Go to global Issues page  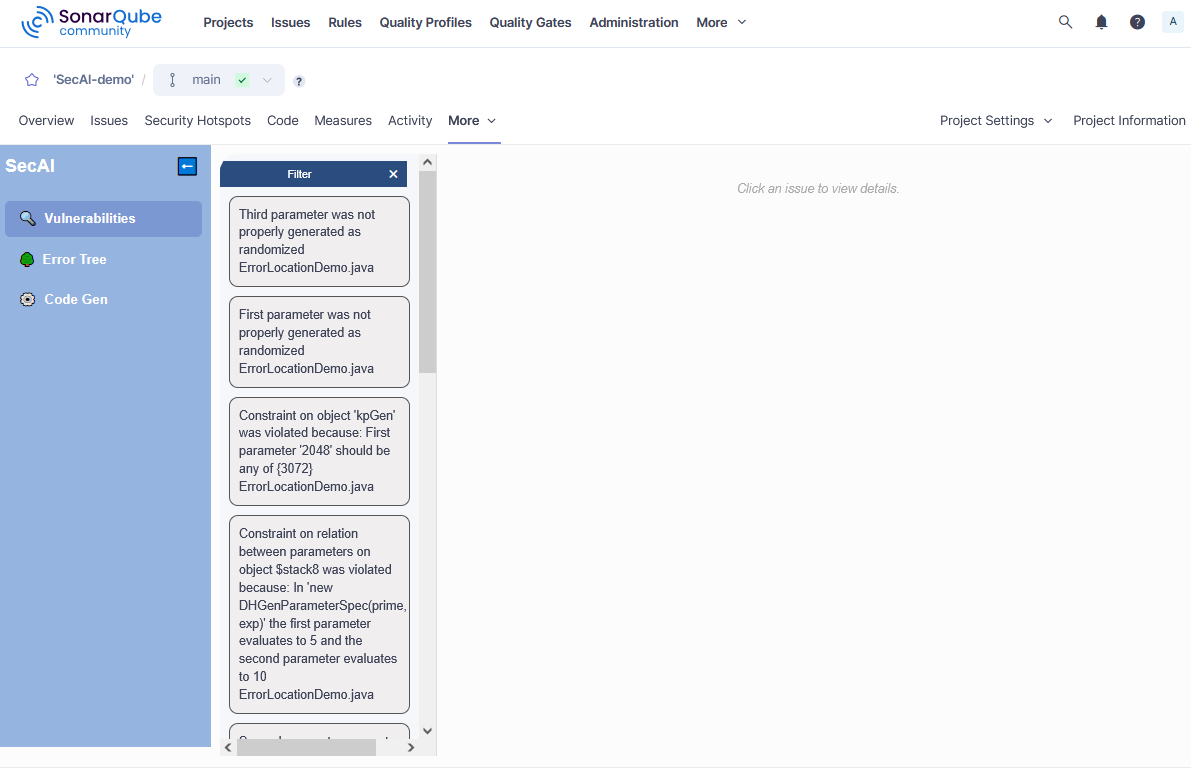[x=290, y=23]
